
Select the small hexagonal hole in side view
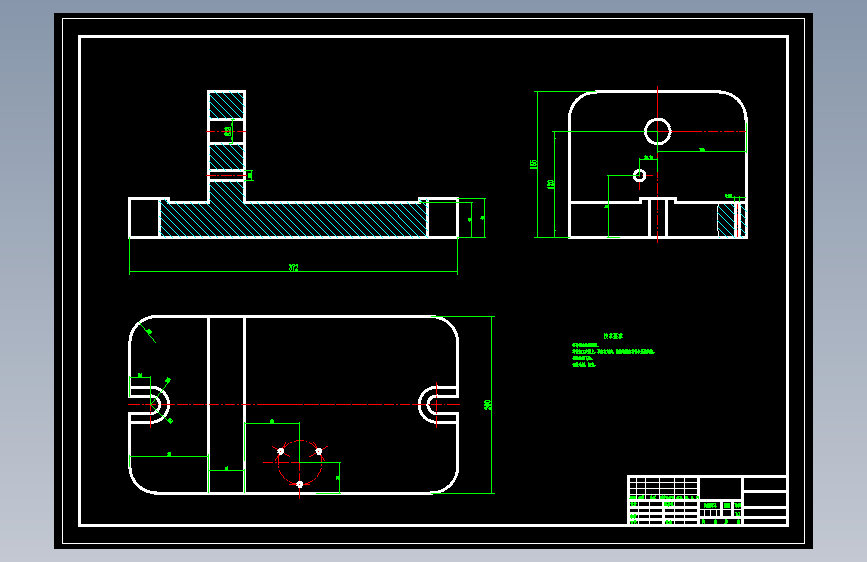(640, 175)
